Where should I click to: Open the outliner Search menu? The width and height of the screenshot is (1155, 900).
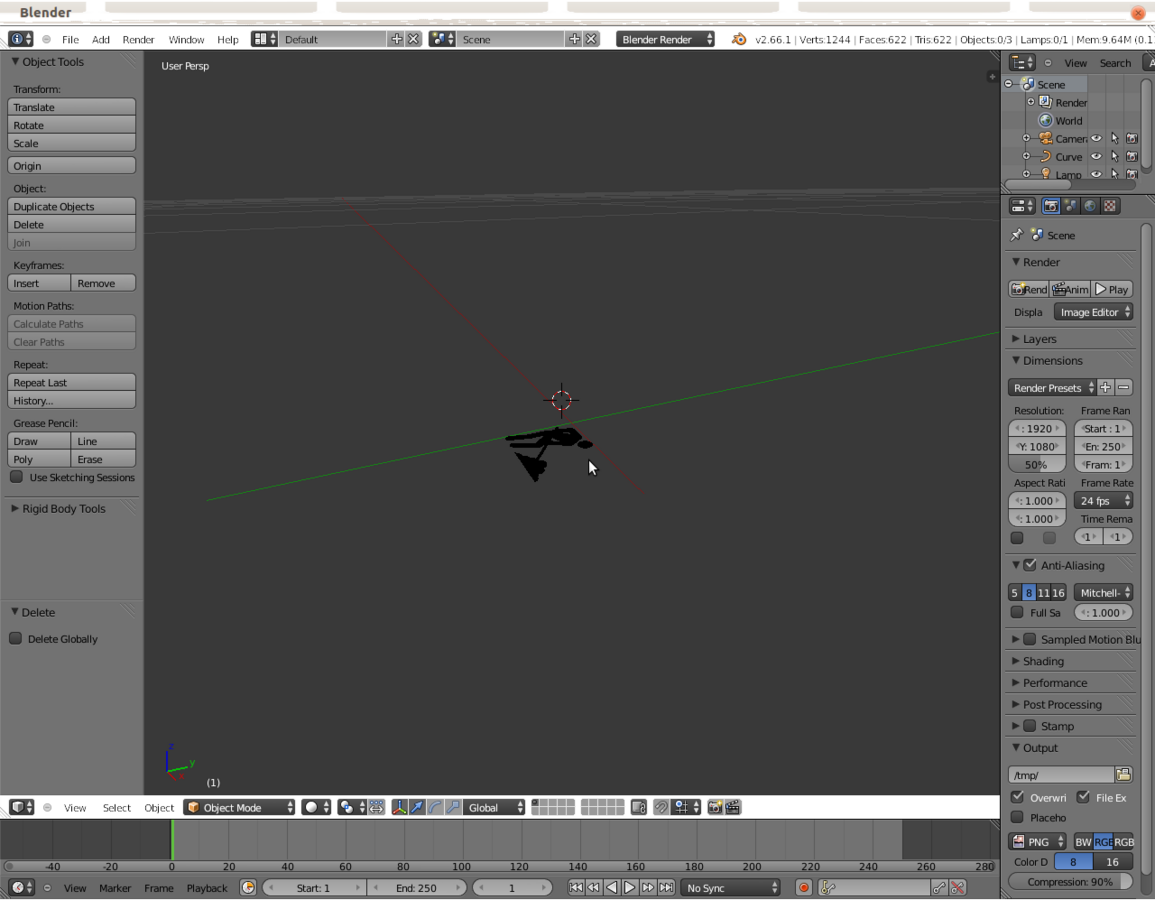tap(1115, 63)
